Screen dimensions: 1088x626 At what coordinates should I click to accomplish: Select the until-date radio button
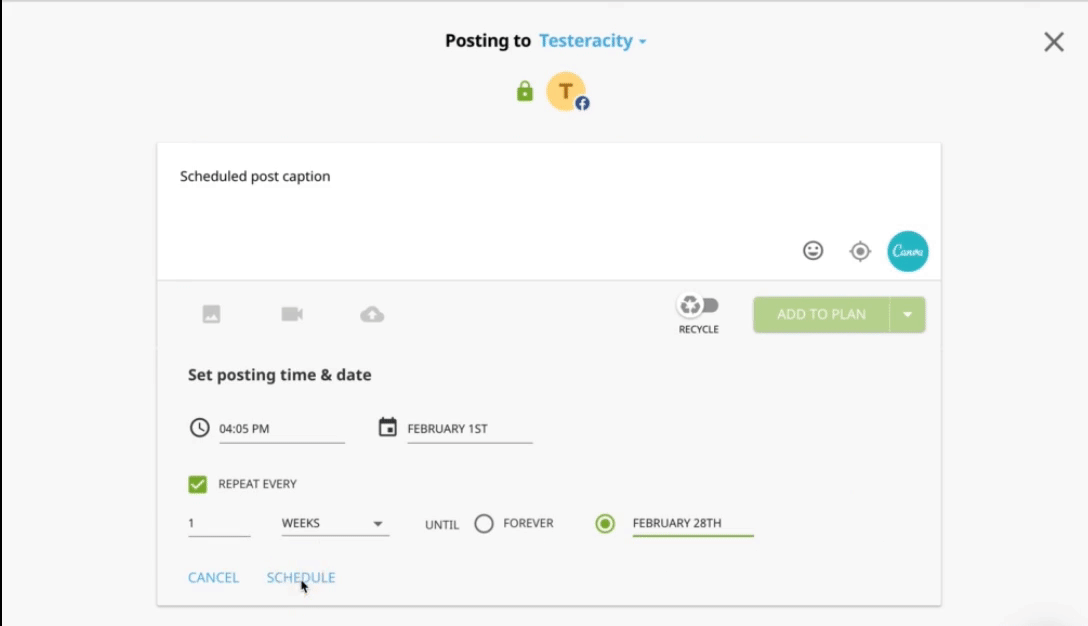pyautogui.click(x=605, y=523)
